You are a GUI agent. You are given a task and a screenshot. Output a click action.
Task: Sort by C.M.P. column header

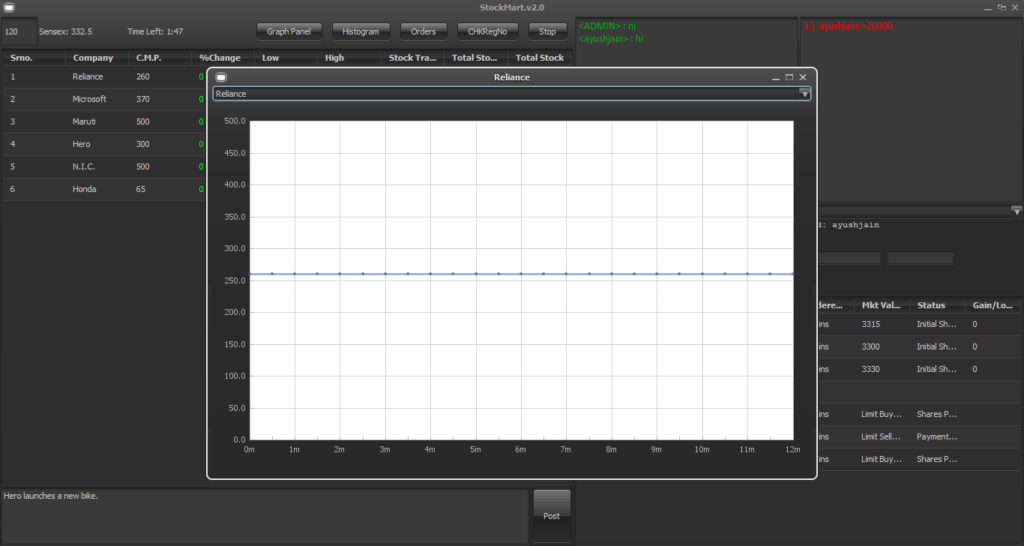(x=159, y=57)
